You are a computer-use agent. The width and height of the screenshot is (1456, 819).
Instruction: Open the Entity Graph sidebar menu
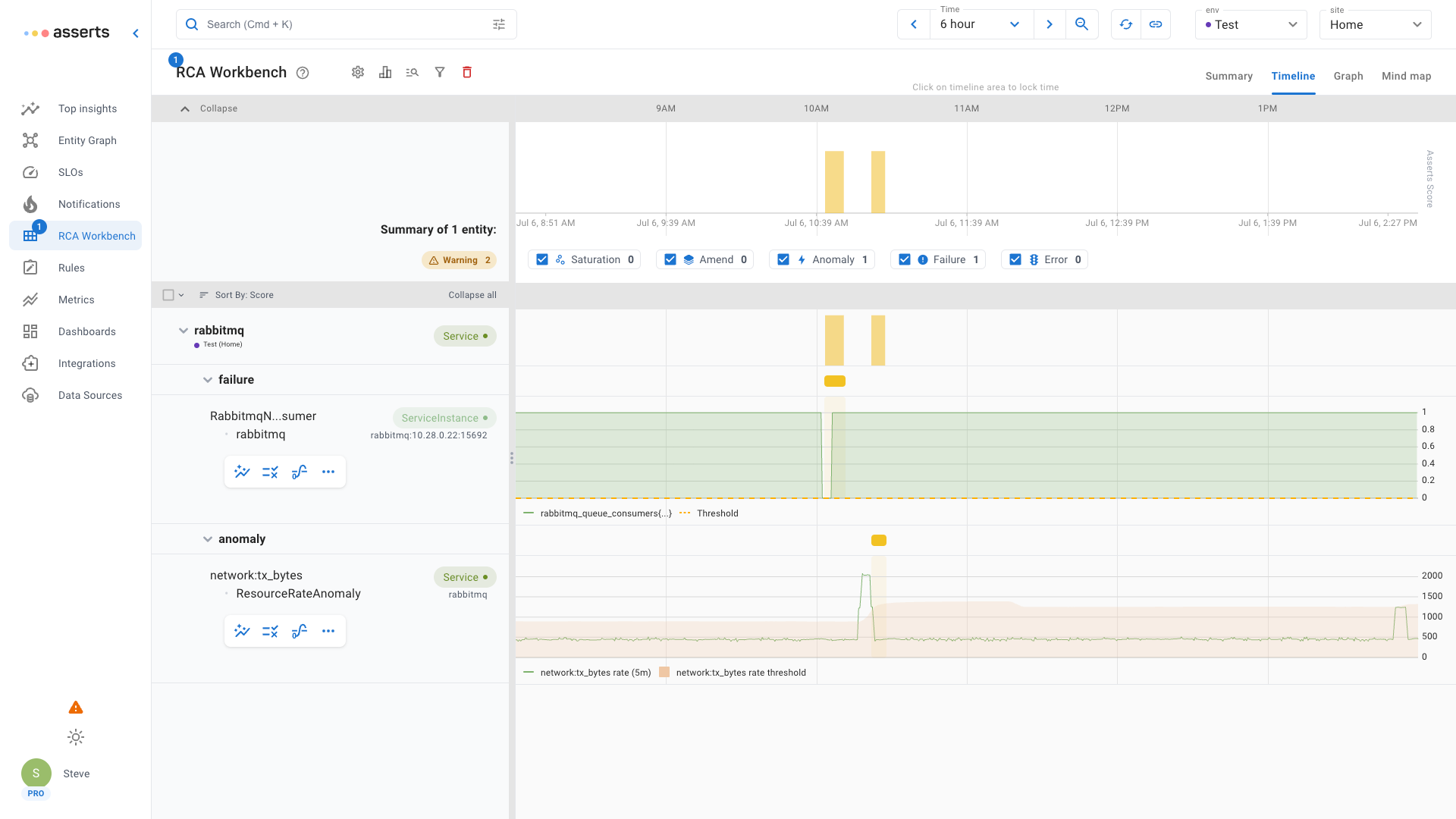87,140
